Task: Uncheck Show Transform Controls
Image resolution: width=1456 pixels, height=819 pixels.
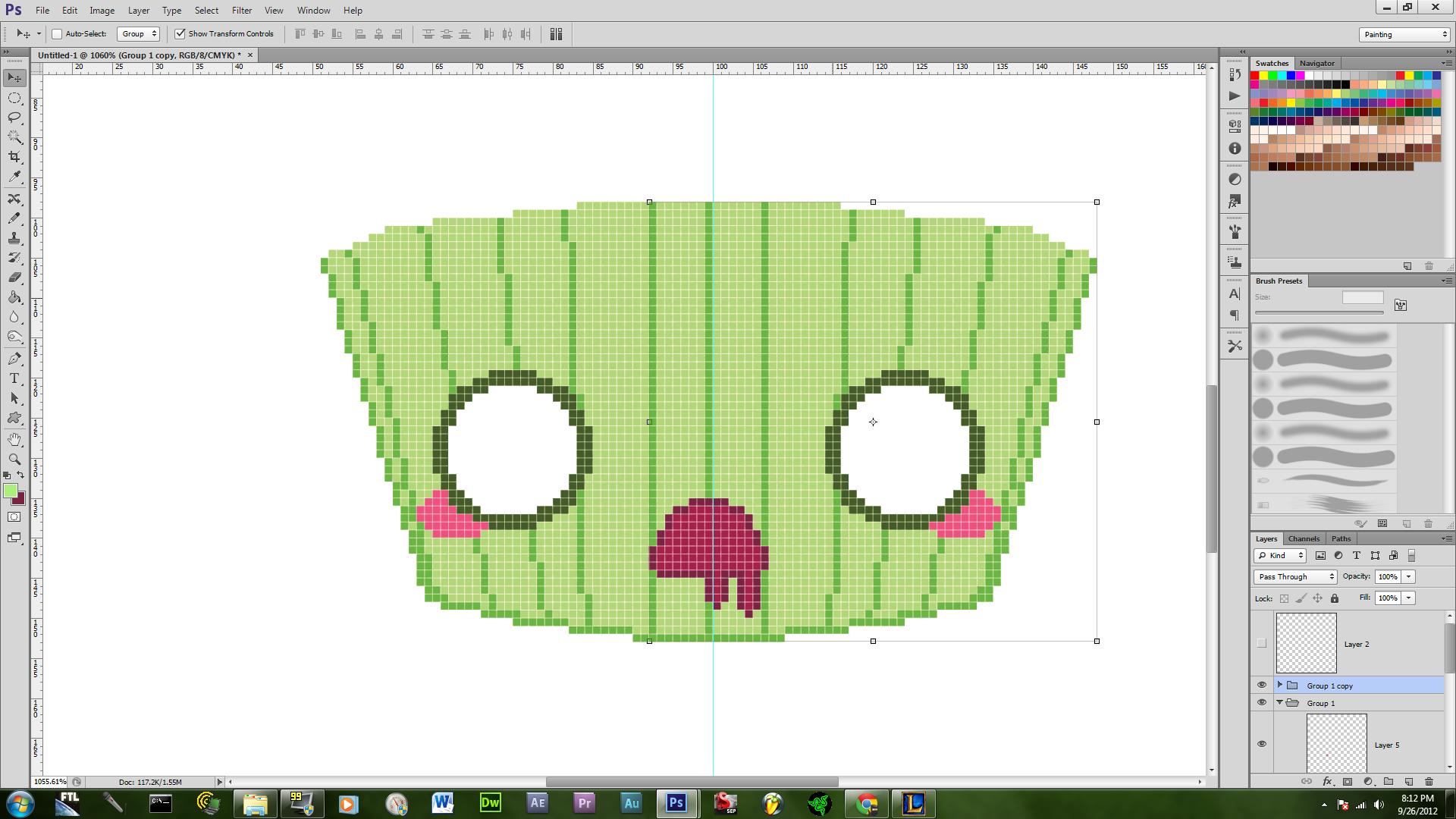Action: 180,33
